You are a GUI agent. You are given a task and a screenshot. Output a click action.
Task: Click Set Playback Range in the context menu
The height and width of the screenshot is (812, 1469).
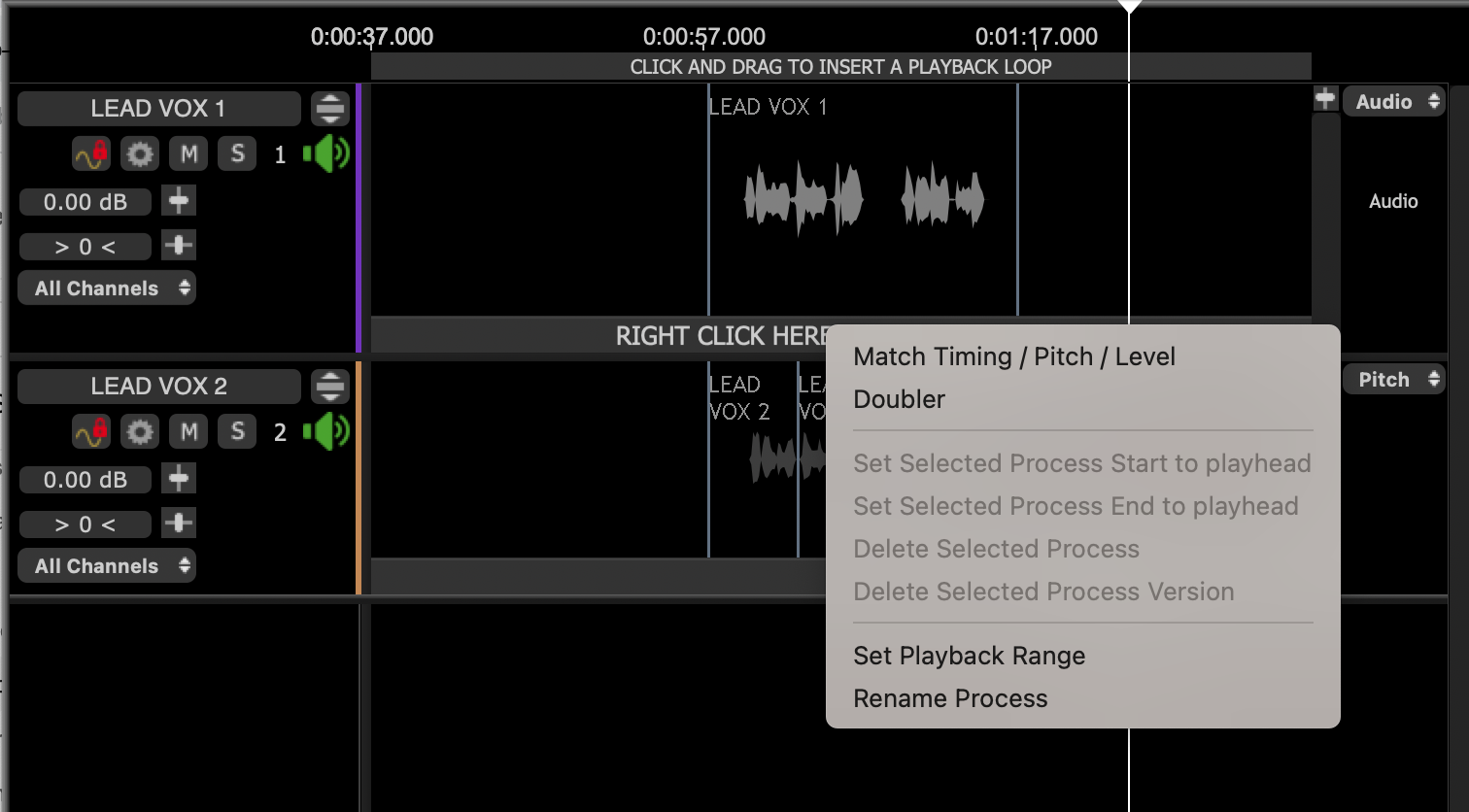tap(969, 656)
